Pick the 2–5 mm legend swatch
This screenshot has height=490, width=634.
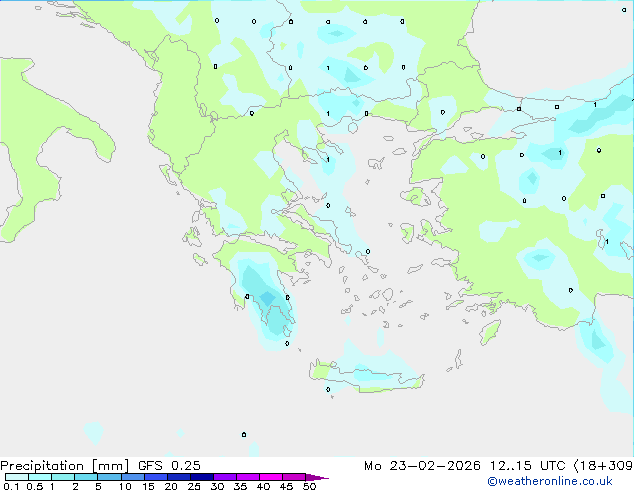click(86, 477)
